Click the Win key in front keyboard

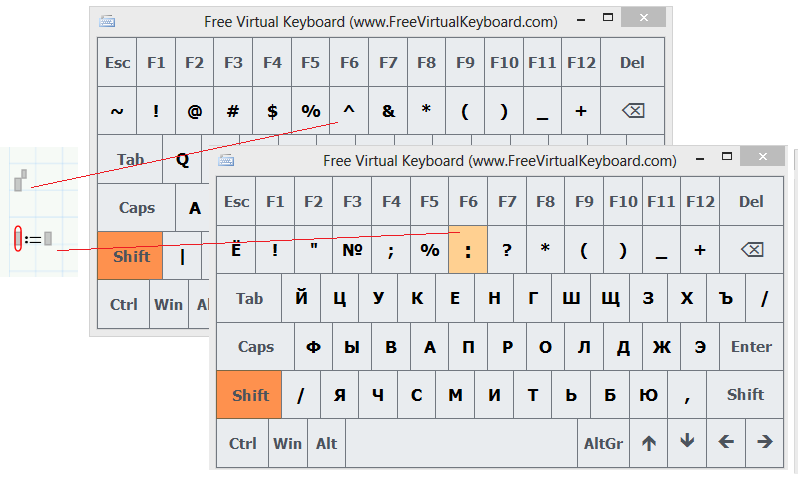tap(288, 443)
